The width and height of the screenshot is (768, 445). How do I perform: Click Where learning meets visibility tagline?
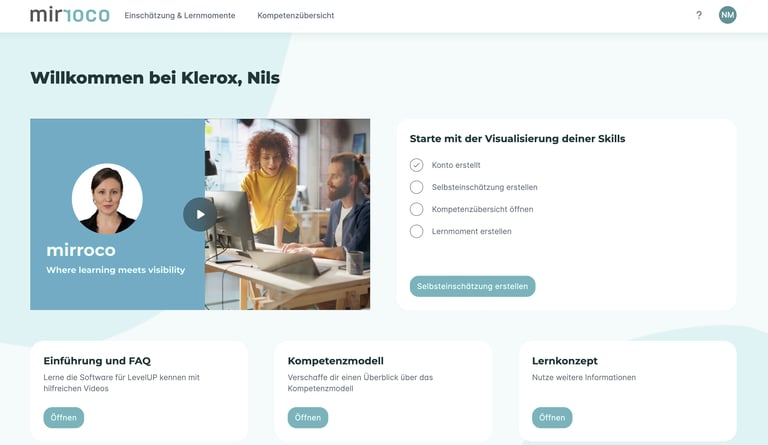point(116,270)
